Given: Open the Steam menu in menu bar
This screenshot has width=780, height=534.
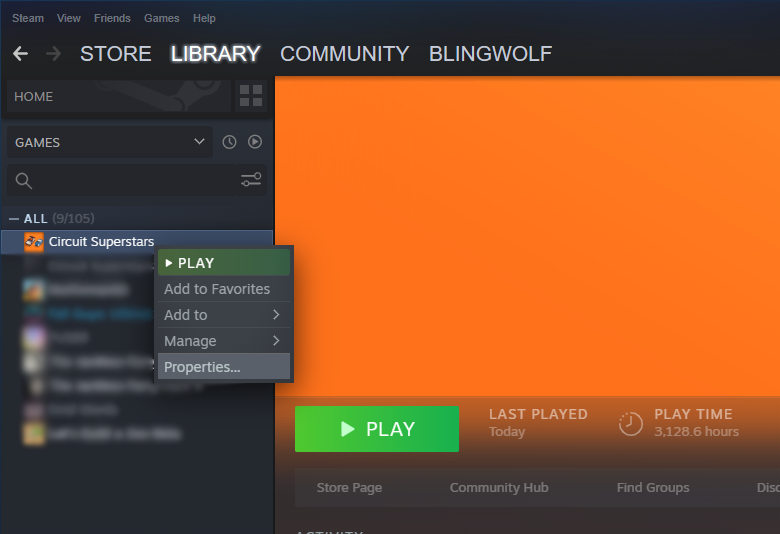Looking at the screenshot, I should pos(28,18).
